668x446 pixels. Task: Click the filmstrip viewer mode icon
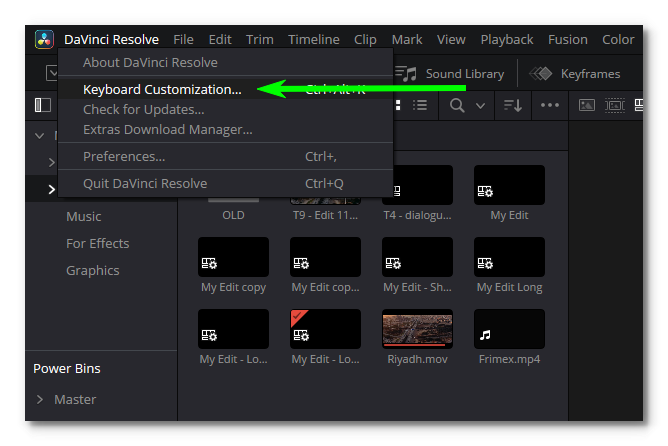pyautogui.click(x=614, y=105)
